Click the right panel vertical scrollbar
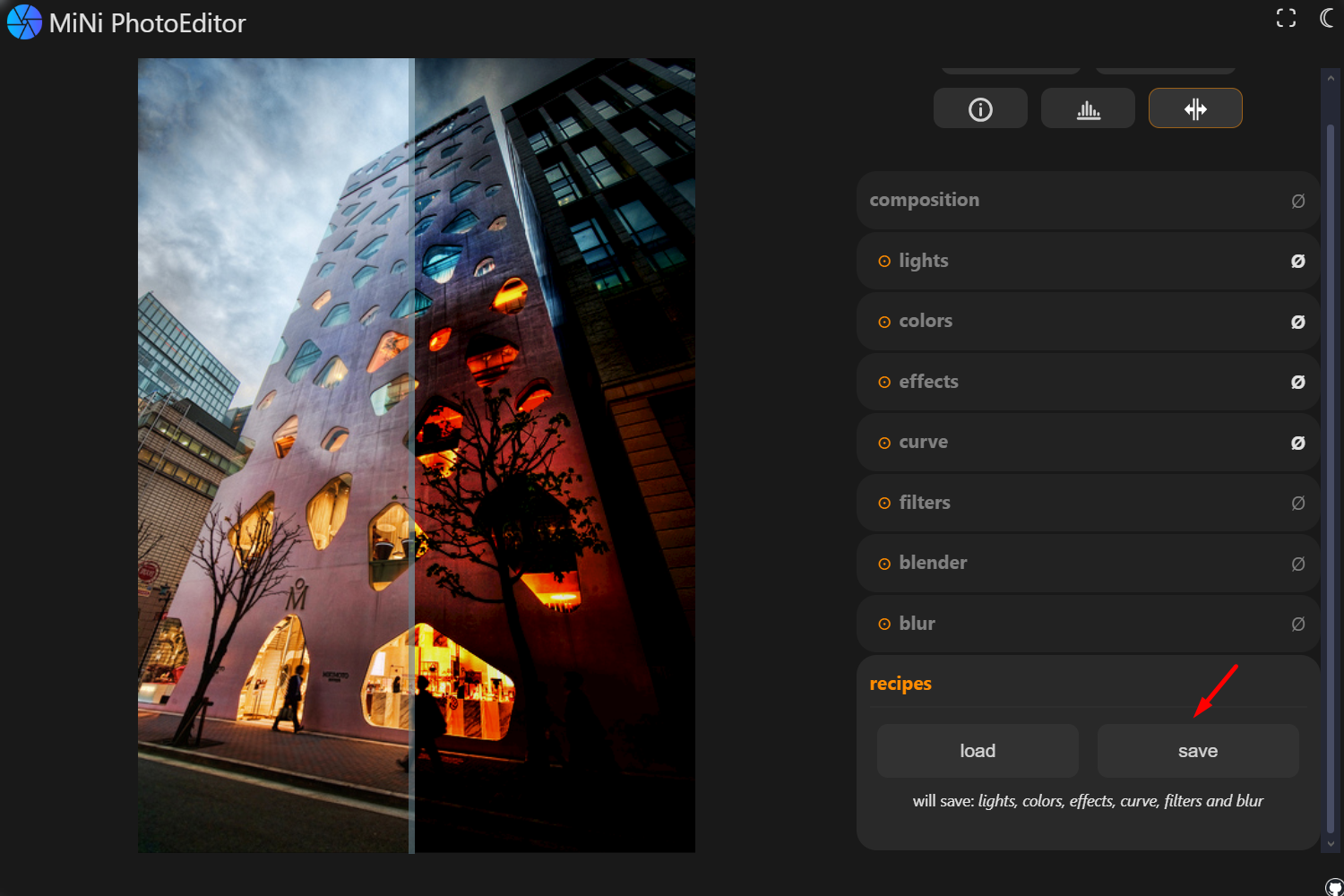 pyautogui.click(x=1331, y=479)
